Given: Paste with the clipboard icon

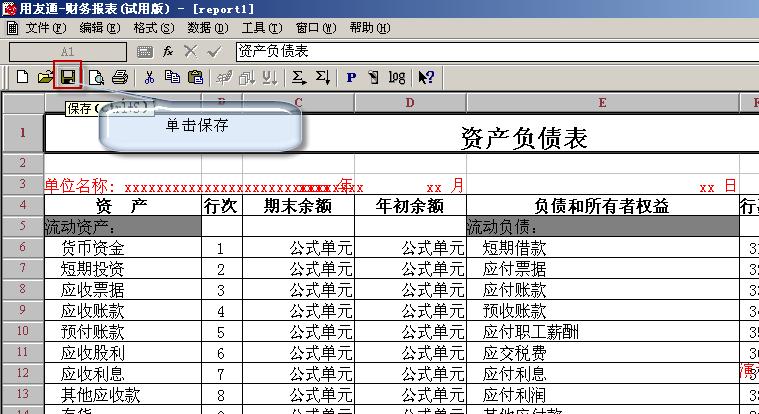Looking at the screenshot, I should pyautogui.click(x=195, y=77).
